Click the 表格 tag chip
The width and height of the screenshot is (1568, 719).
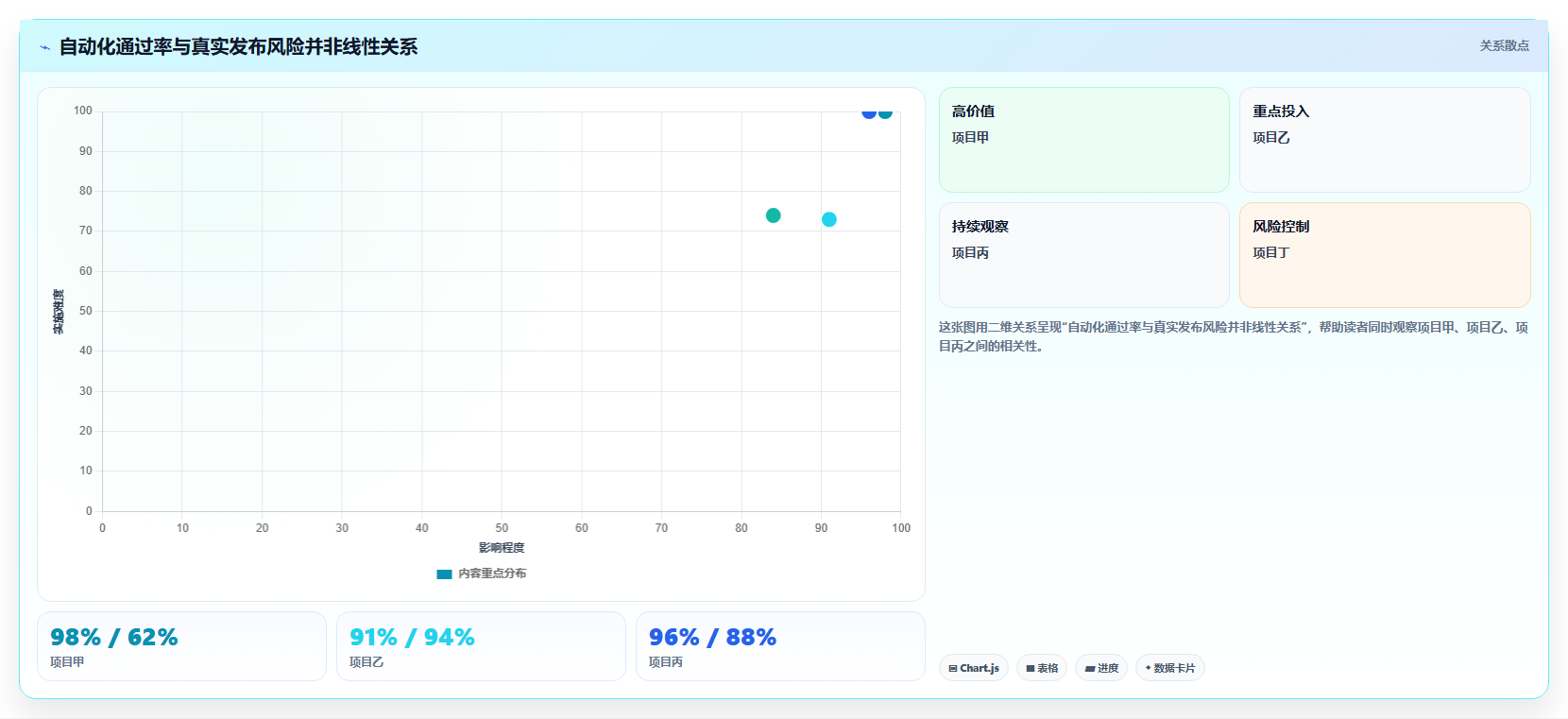(1042, 668)
